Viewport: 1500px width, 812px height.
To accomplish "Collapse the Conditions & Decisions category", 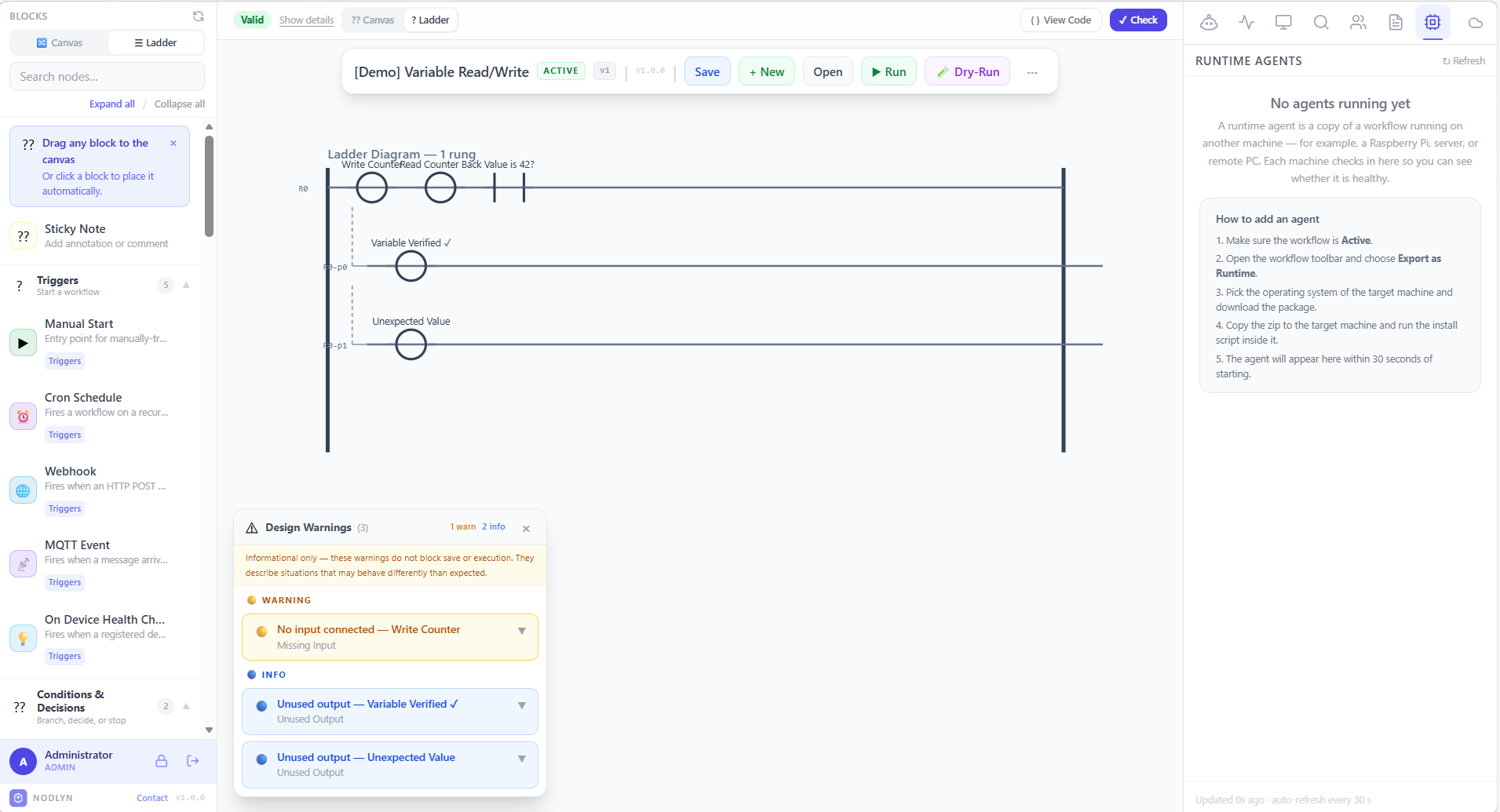I will (x=186, y=706).
